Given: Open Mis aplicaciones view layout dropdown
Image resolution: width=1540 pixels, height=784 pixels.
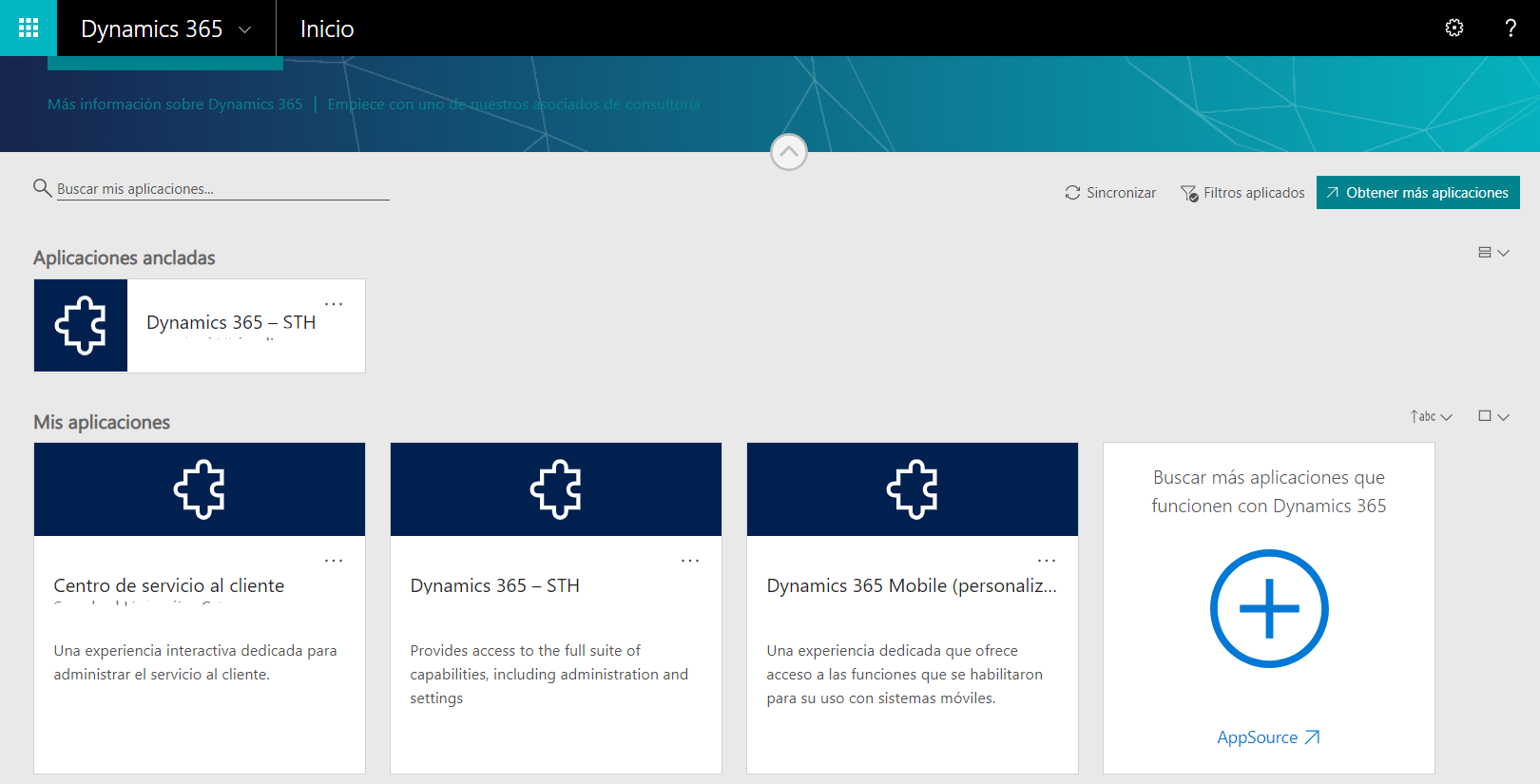Looking at the screenshot, I should pos(1493,416).
